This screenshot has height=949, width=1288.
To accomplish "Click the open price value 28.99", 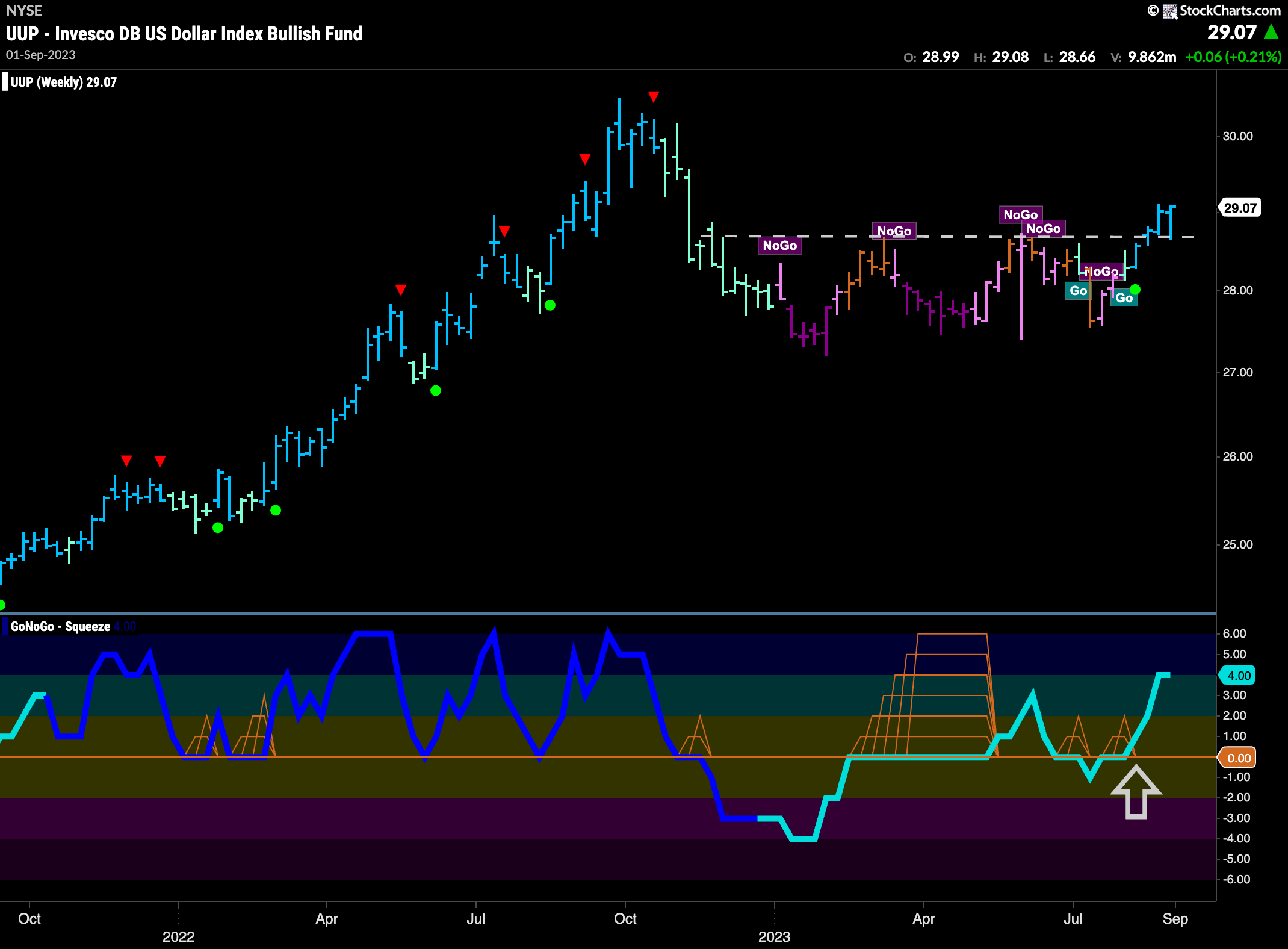I will click(941, 57).
